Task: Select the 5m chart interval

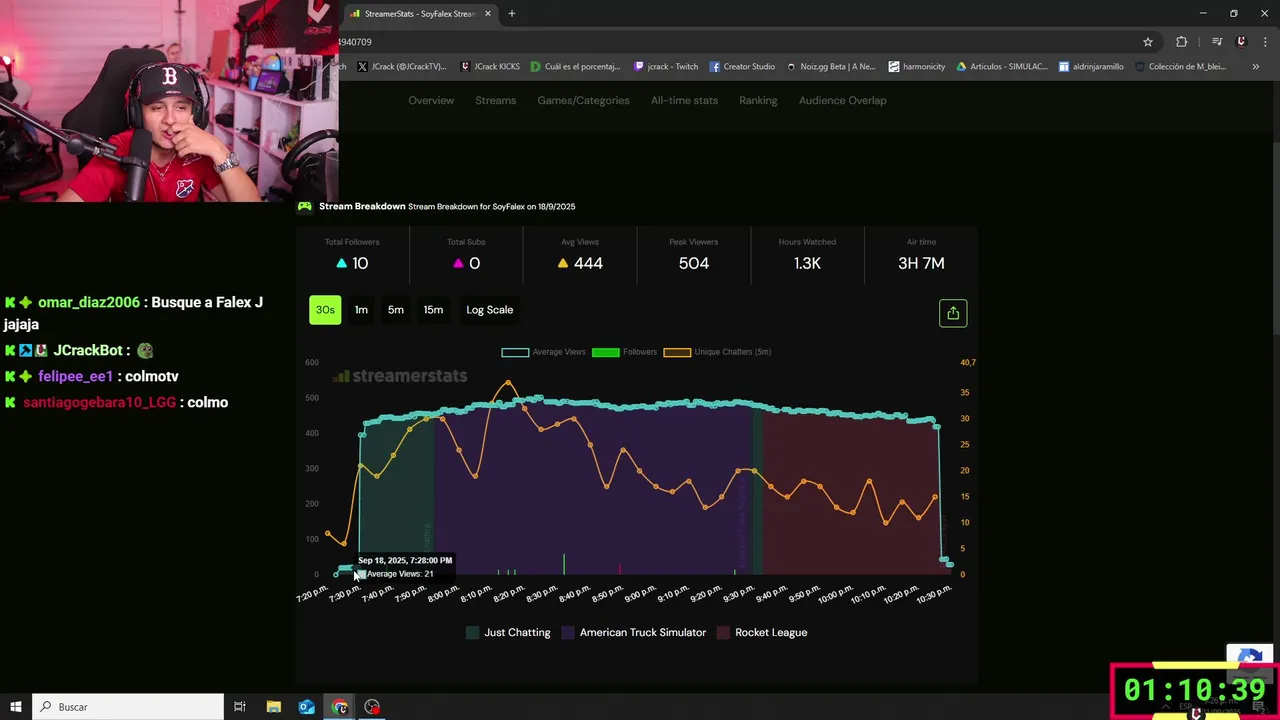Action: [x=396, y=310]
